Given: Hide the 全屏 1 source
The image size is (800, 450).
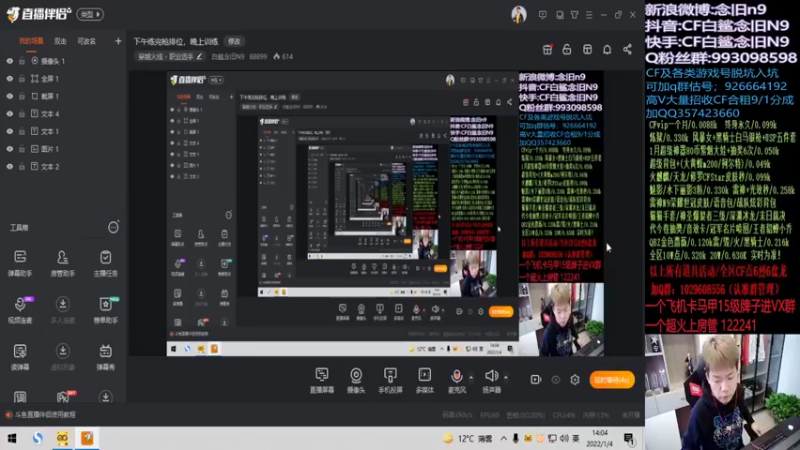Looking at the screenshot, I should 10,79.
